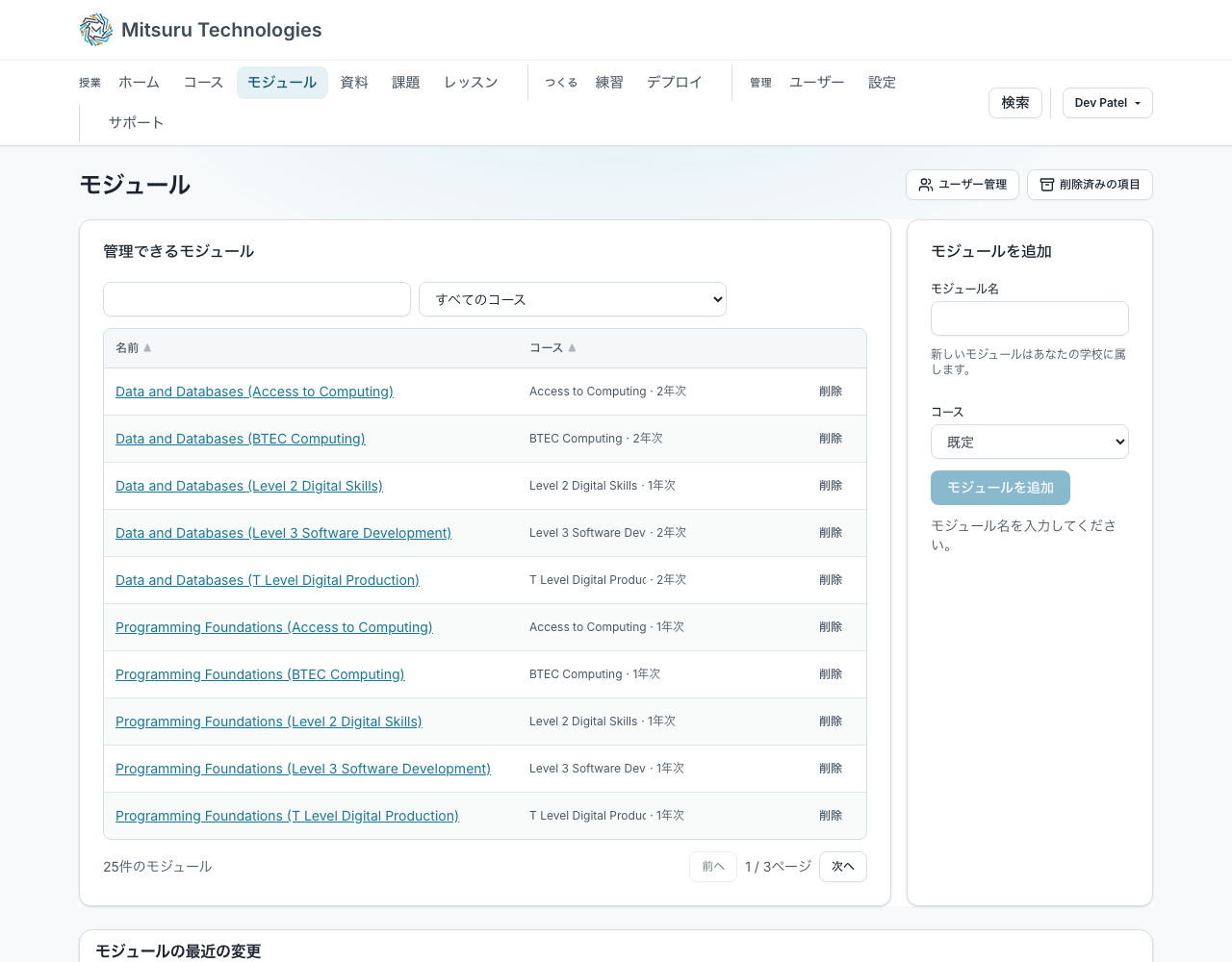Delete Data and Databases (Level 2 Digital Skills) row
Image resolution: width=1232 pixels, height=962 pixels.
[831, 486]
